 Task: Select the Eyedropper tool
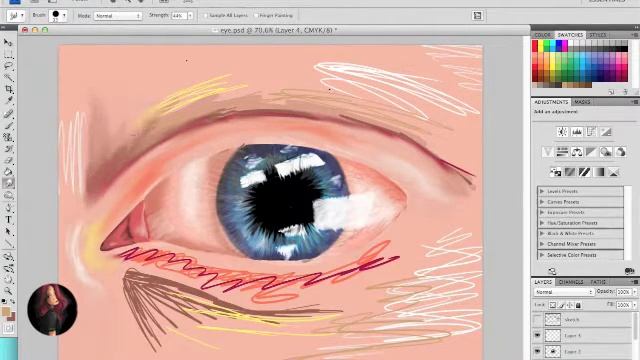(x=8, y=101)
